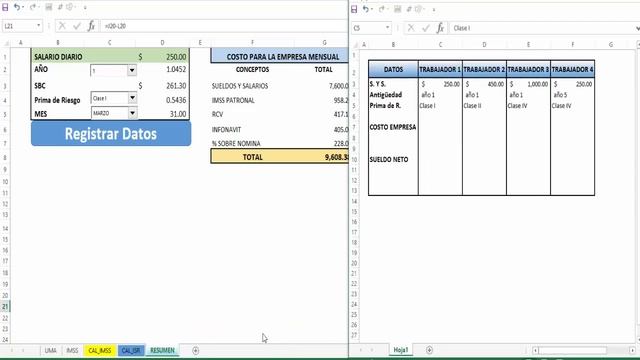Image resolution: width=640 pixels, height=360 pixels.
Task: Click Save icon in right Excel window
Action: tap(354, 9)
